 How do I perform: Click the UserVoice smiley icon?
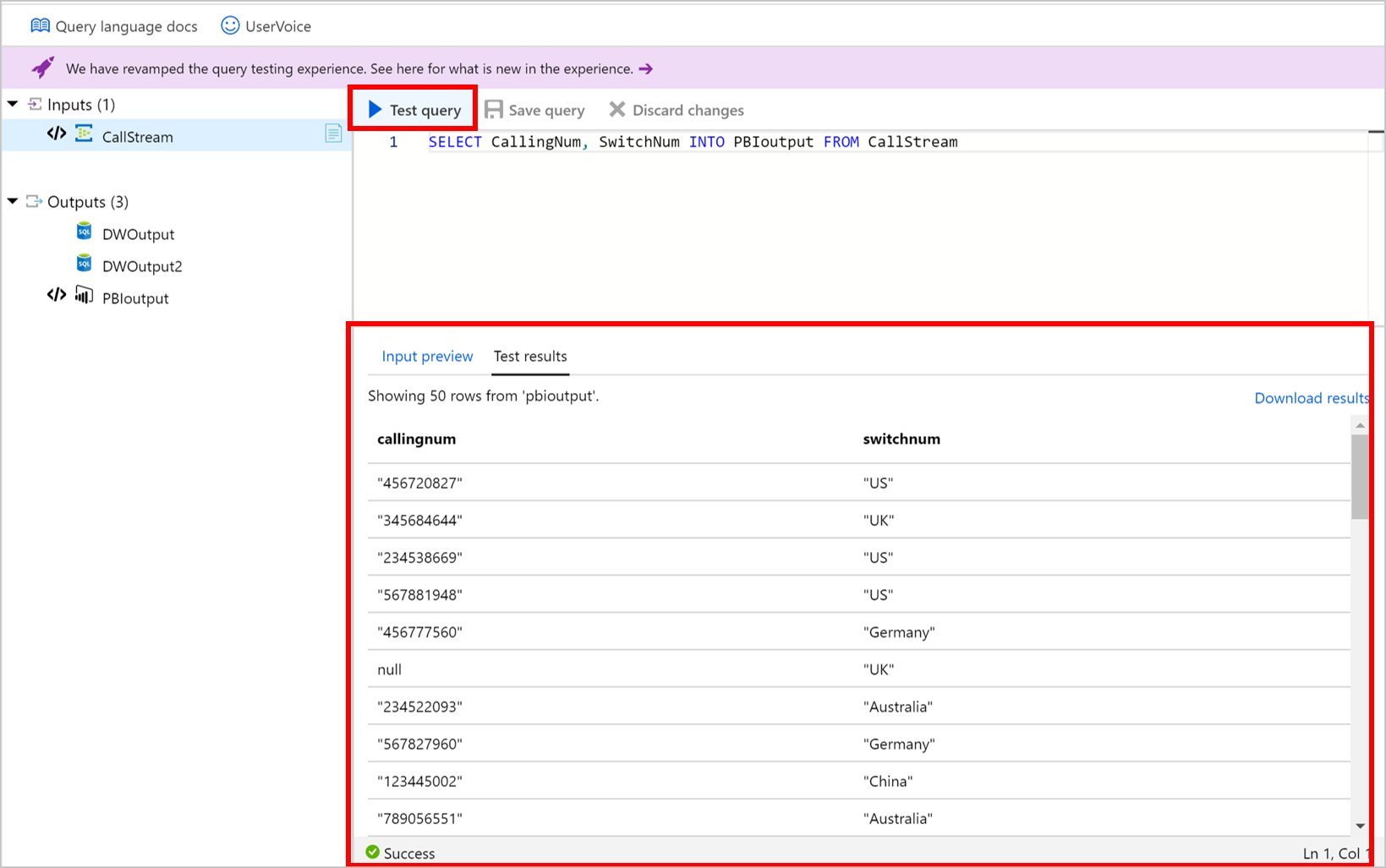point(228,25)
